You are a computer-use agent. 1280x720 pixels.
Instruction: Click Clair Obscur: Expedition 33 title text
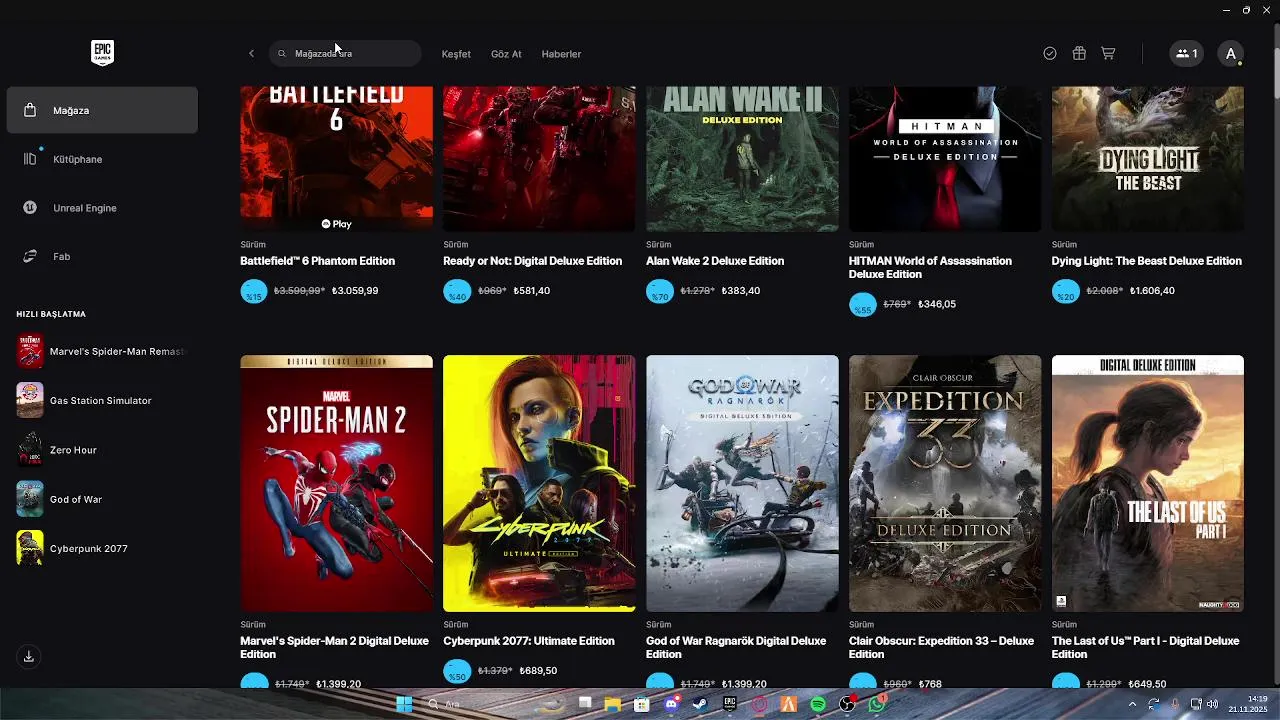(x=941, y=647)
